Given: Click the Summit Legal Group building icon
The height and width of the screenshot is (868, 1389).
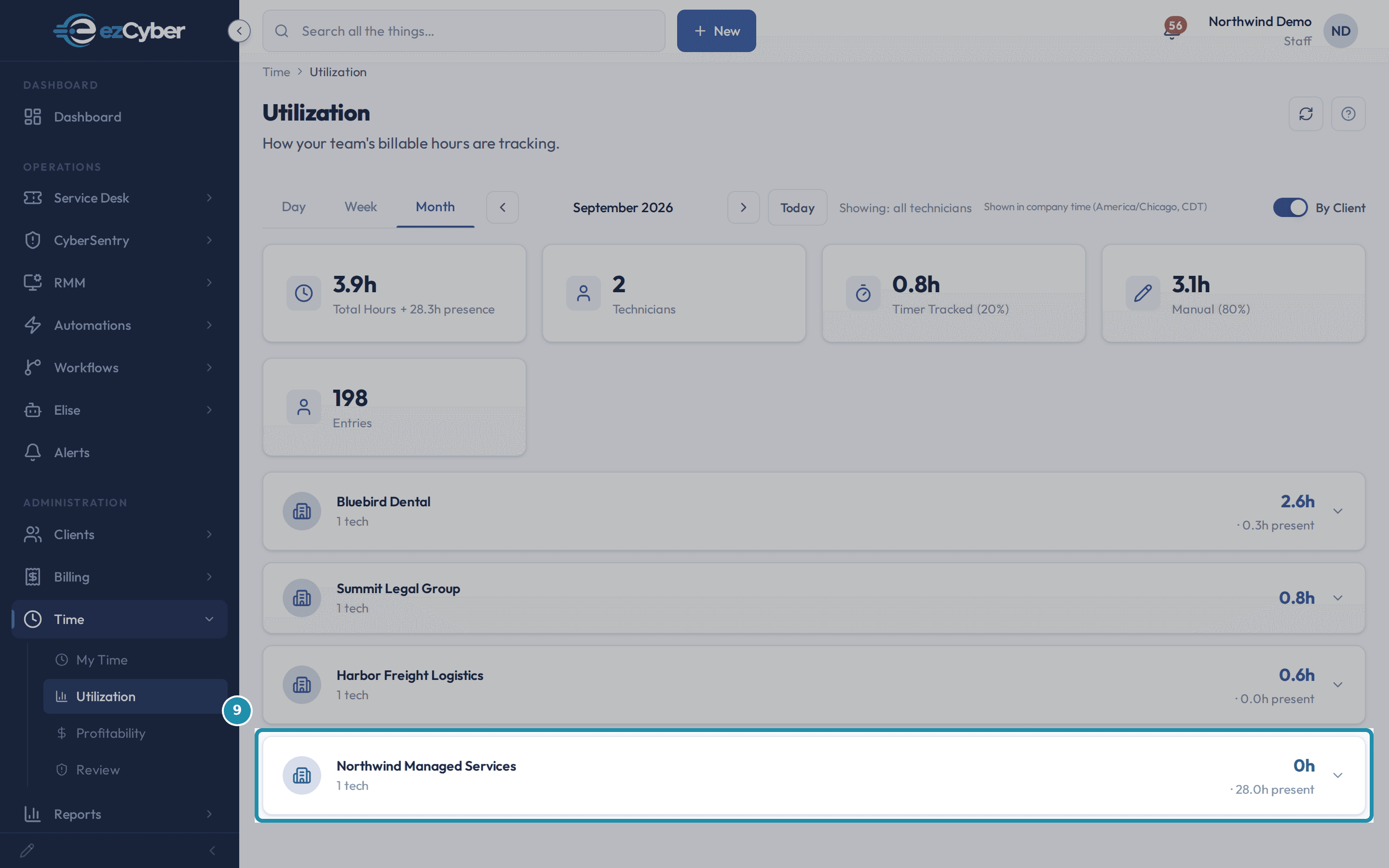Looking at the screenshot, I should point(302,598).
